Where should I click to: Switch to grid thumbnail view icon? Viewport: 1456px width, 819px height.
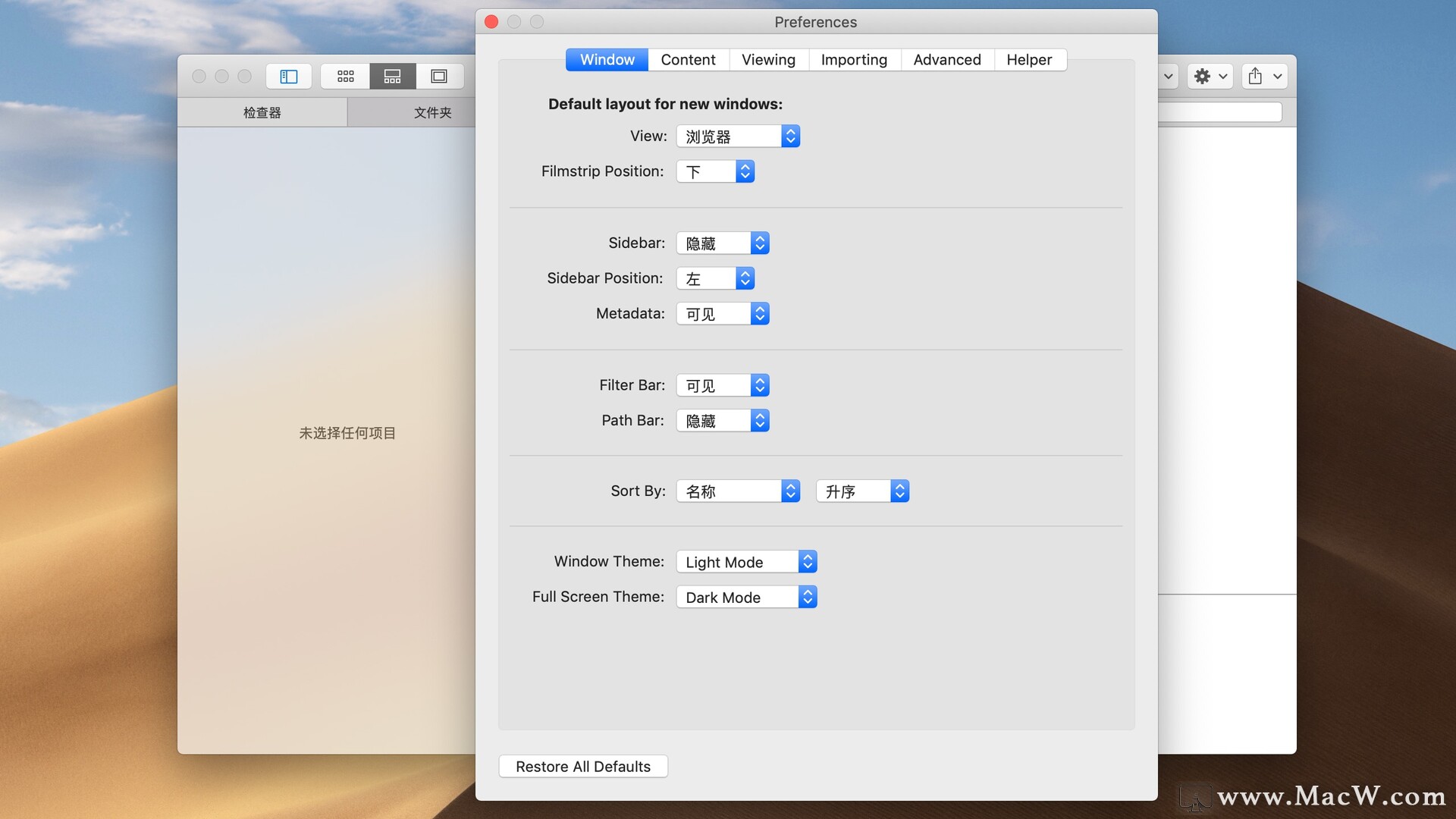[x=346, y=77]
